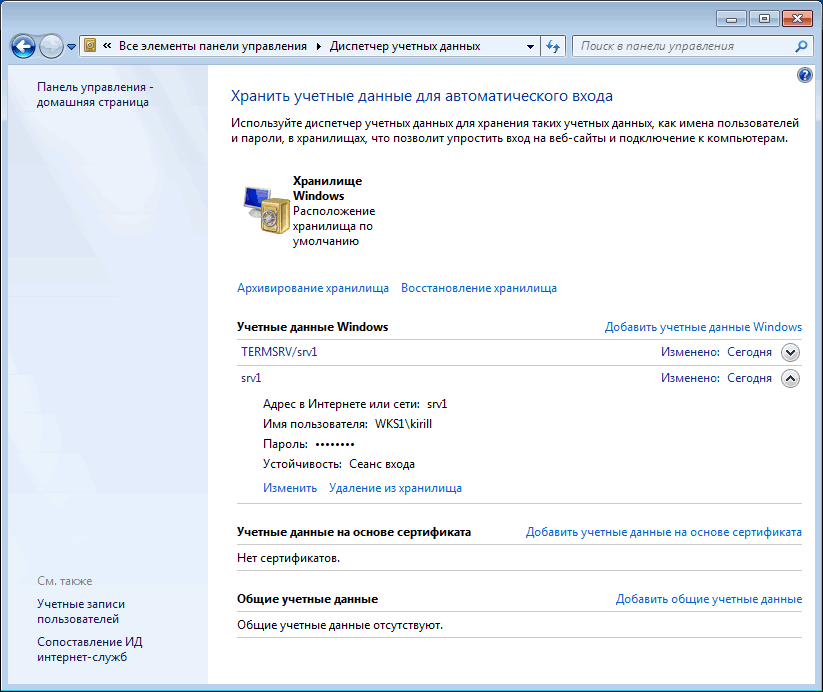Select the TERMSRV/srv1 credential entry
This screenshot has height=692, width=823.
279,352
